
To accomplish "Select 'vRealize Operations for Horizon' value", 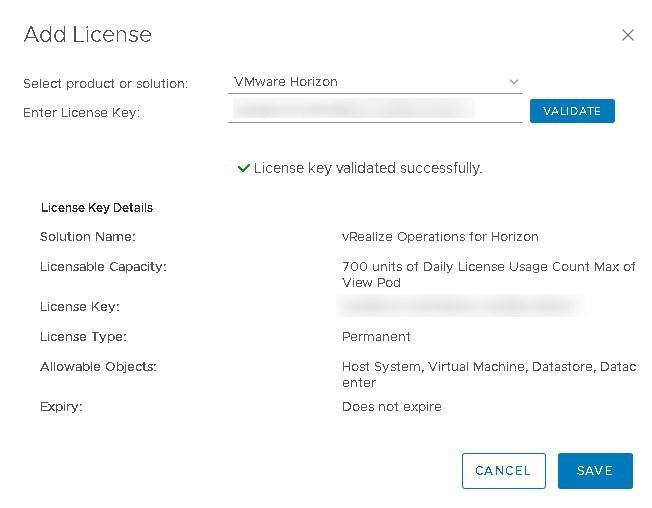I will (x=440, y=237).
